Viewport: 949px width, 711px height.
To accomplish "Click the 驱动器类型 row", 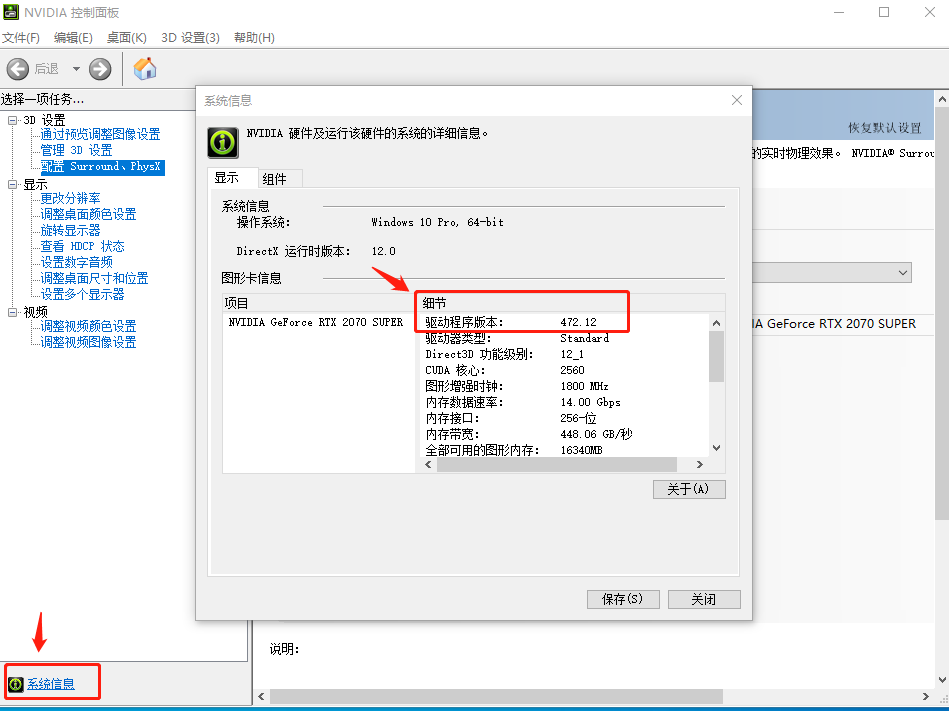I will [565, 338].
